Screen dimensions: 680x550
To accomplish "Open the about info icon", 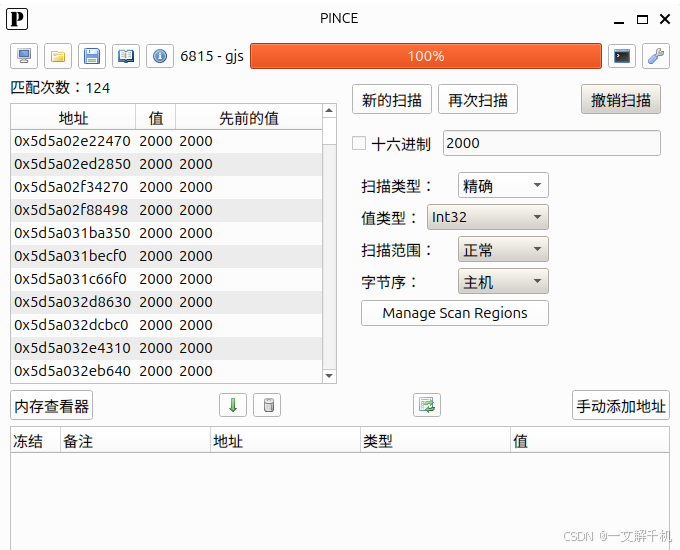I will (x=160, y=56).
